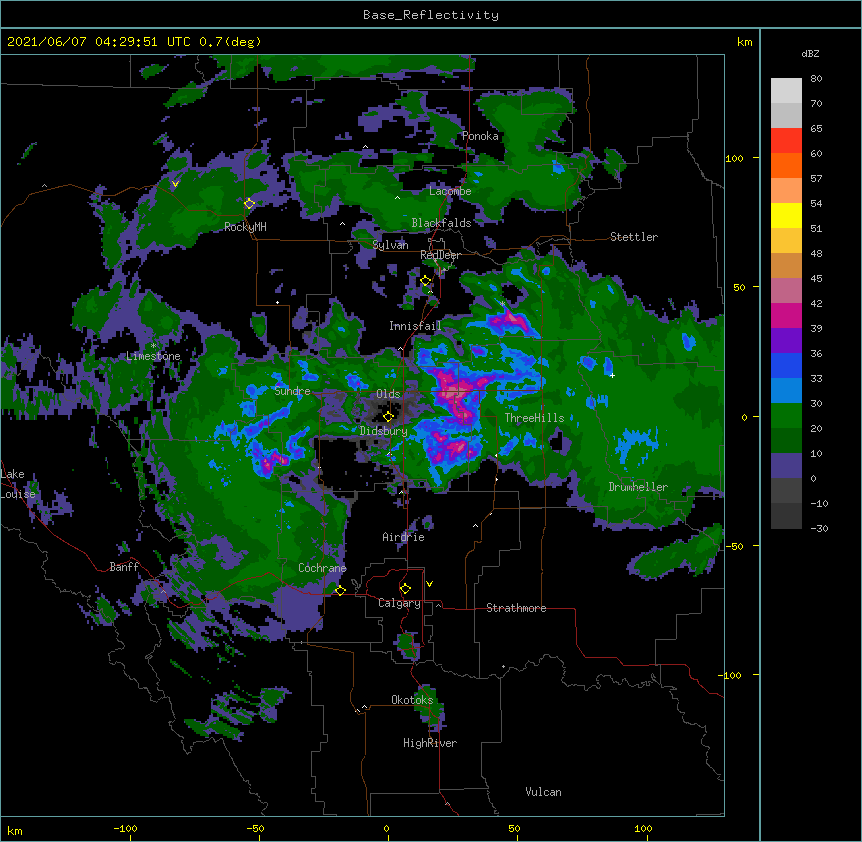Pick the red 65-60 dBZ legend band
Viewport: 862px width, 842px height.
(786, 141)
